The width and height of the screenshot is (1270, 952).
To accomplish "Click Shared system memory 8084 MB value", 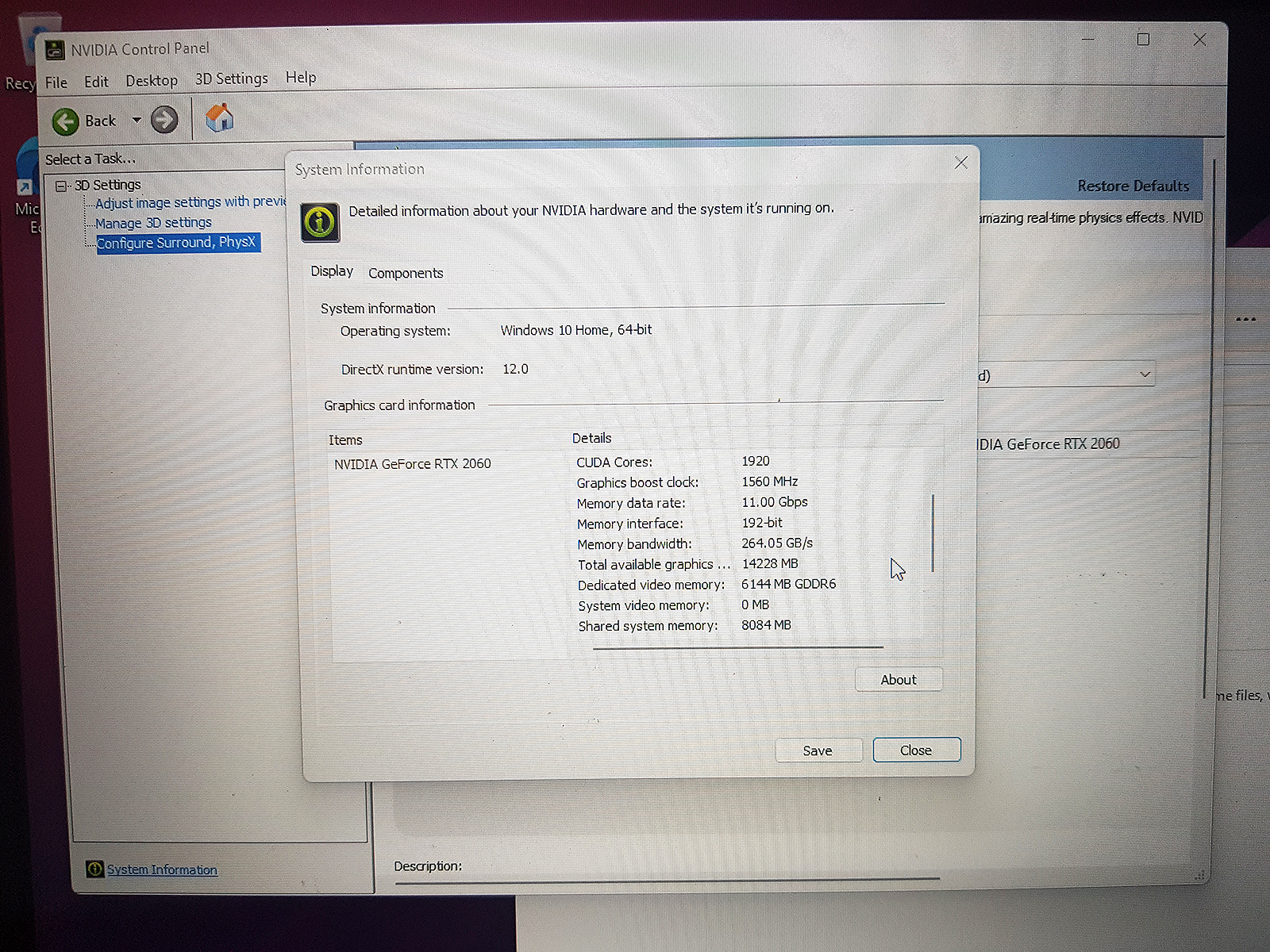I will point(766,625).
